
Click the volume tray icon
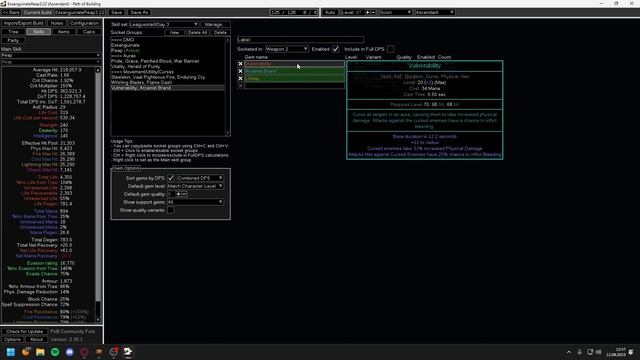click(x=599, y=352)
